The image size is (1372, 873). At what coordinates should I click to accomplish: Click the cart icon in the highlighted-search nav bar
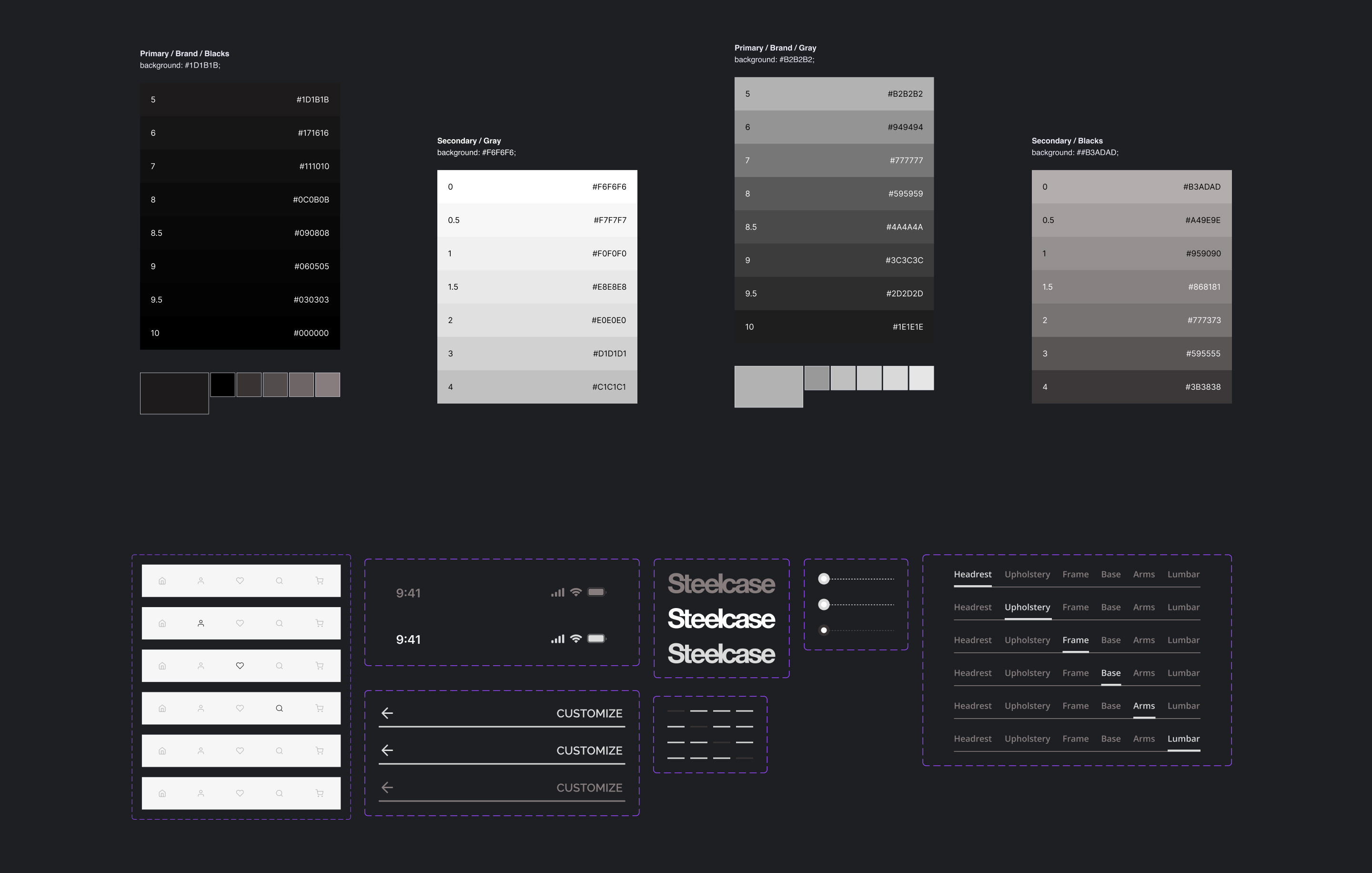(x=320, y=708)
